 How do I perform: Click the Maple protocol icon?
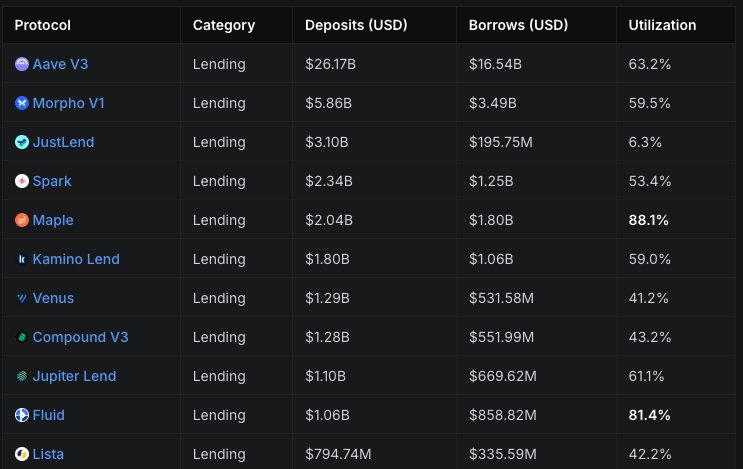(x=22, y=220)
